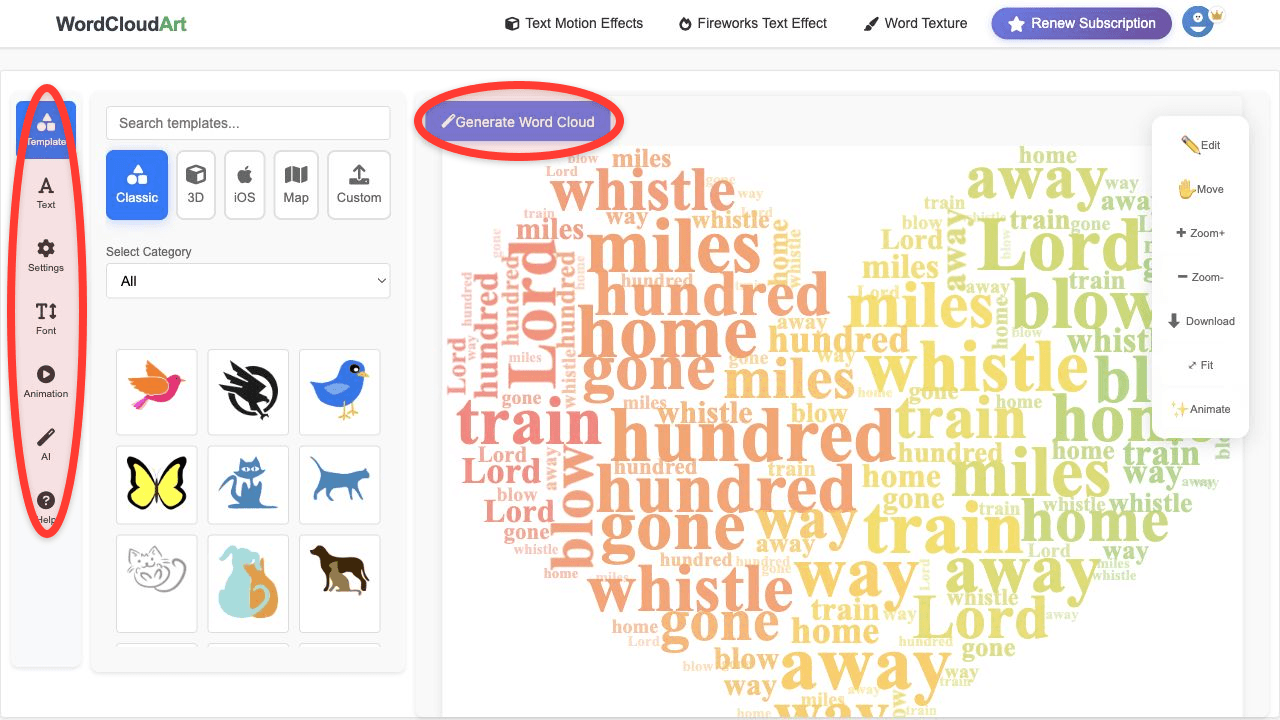
Task: Open the Text sidebar panel
Action: point(46,193)
